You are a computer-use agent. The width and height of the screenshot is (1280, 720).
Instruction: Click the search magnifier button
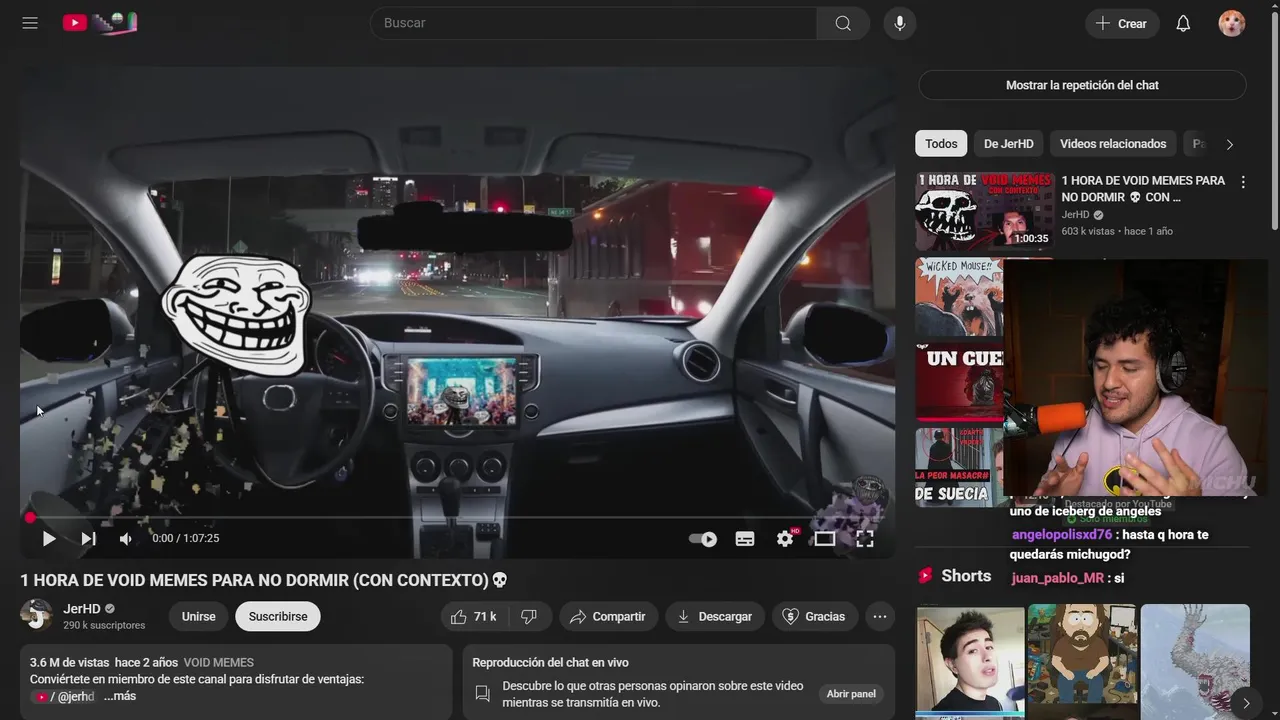[x=843, y=23]
